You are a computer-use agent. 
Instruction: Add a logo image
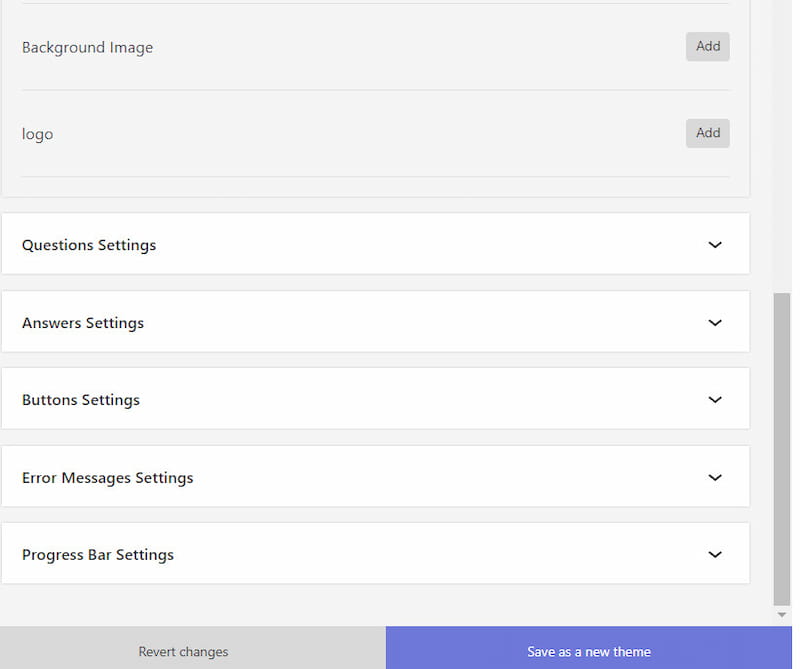click(707, 133)
